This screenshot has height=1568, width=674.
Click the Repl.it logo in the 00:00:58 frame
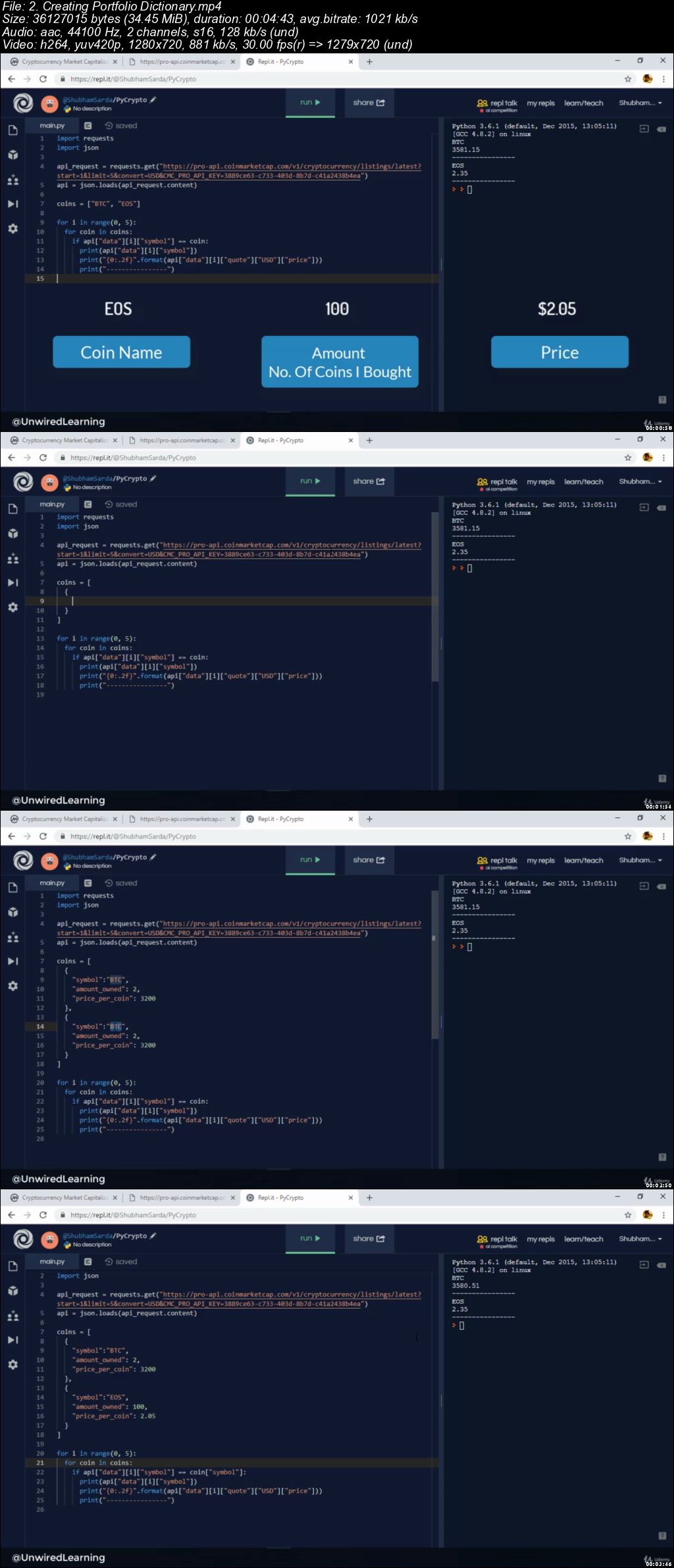pyautogui.click(x=23, y=103)
